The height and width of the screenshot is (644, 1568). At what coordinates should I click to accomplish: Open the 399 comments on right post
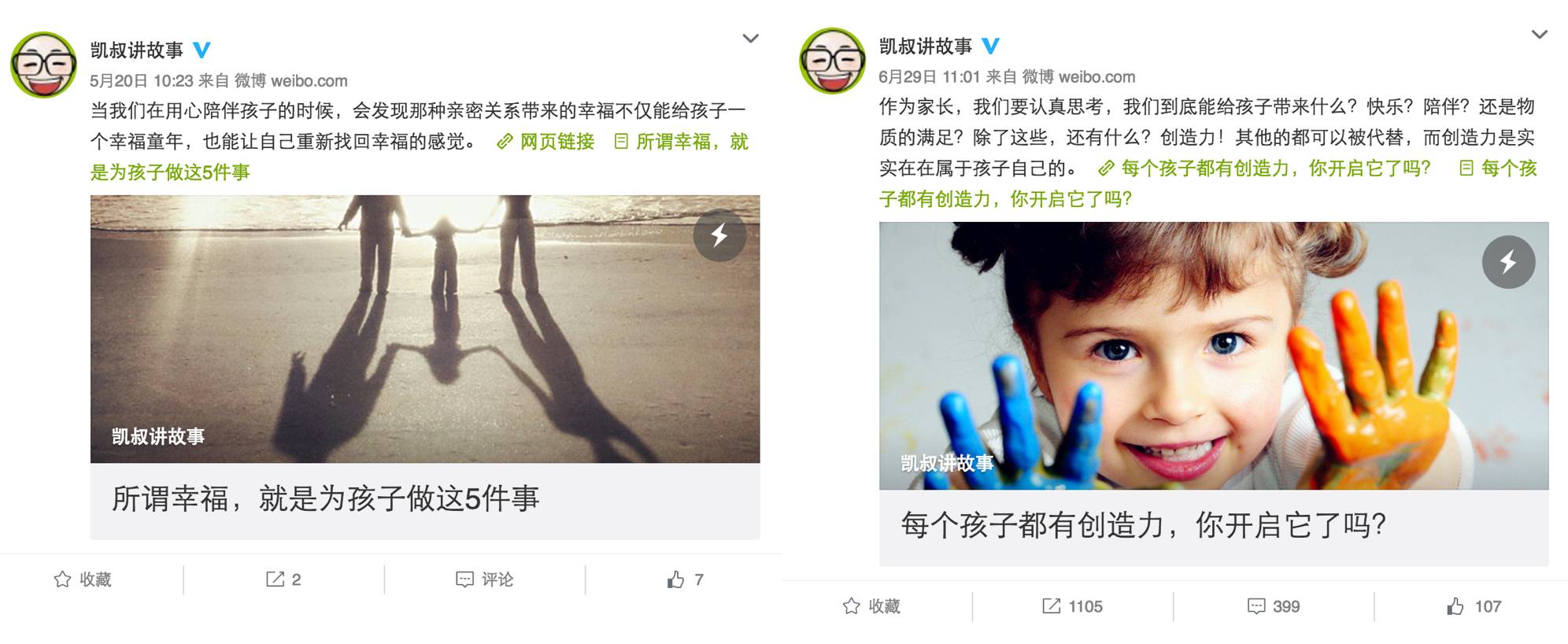point(1274,606)
